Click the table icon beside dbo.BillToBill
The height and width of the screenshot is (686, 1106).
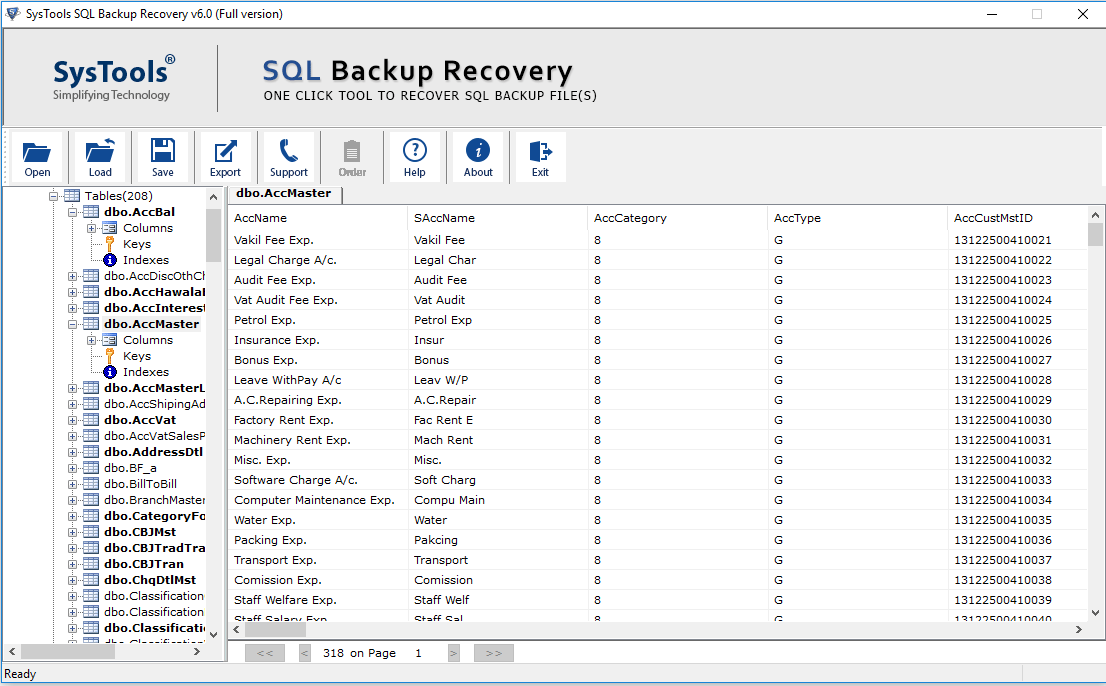pos(91,484)
